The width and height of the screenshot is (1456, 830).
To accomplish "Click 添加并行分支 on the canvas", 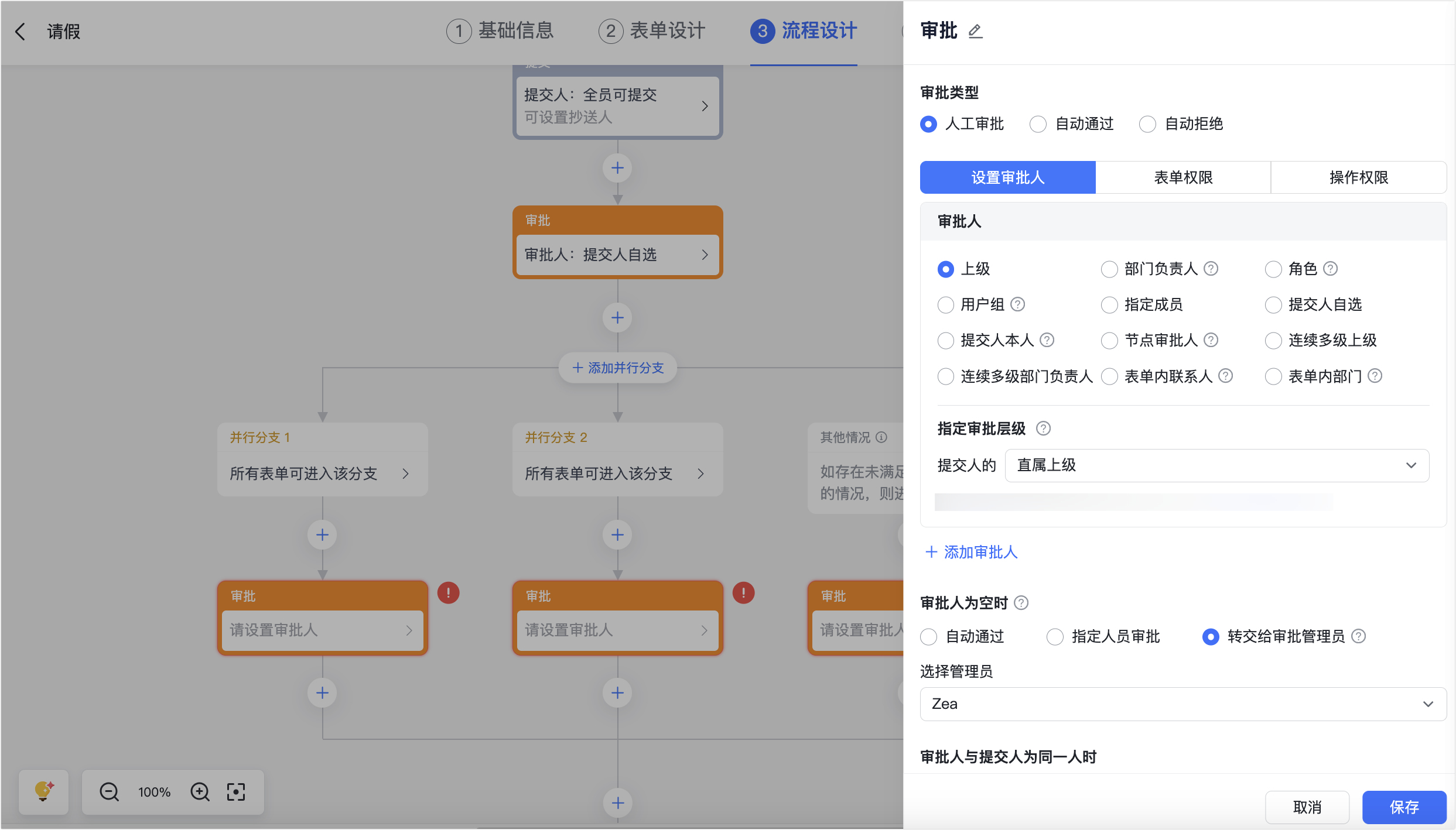I will [617, 368].
